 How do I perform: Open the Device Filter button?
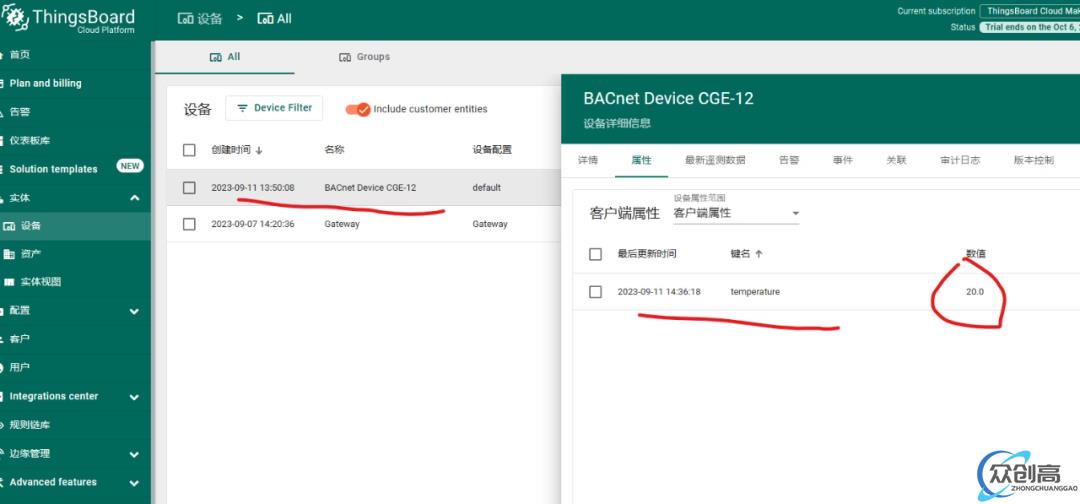click(x=274, y=108)
